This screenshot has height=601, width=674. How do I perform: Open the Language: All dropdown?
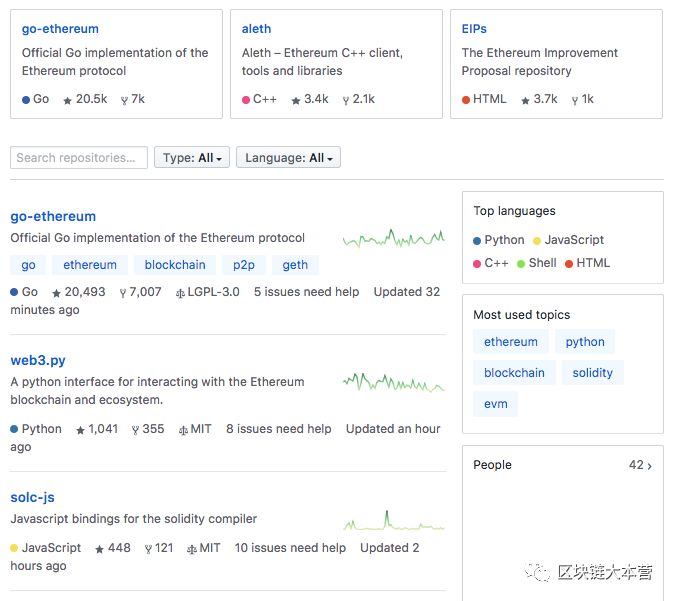288,157
